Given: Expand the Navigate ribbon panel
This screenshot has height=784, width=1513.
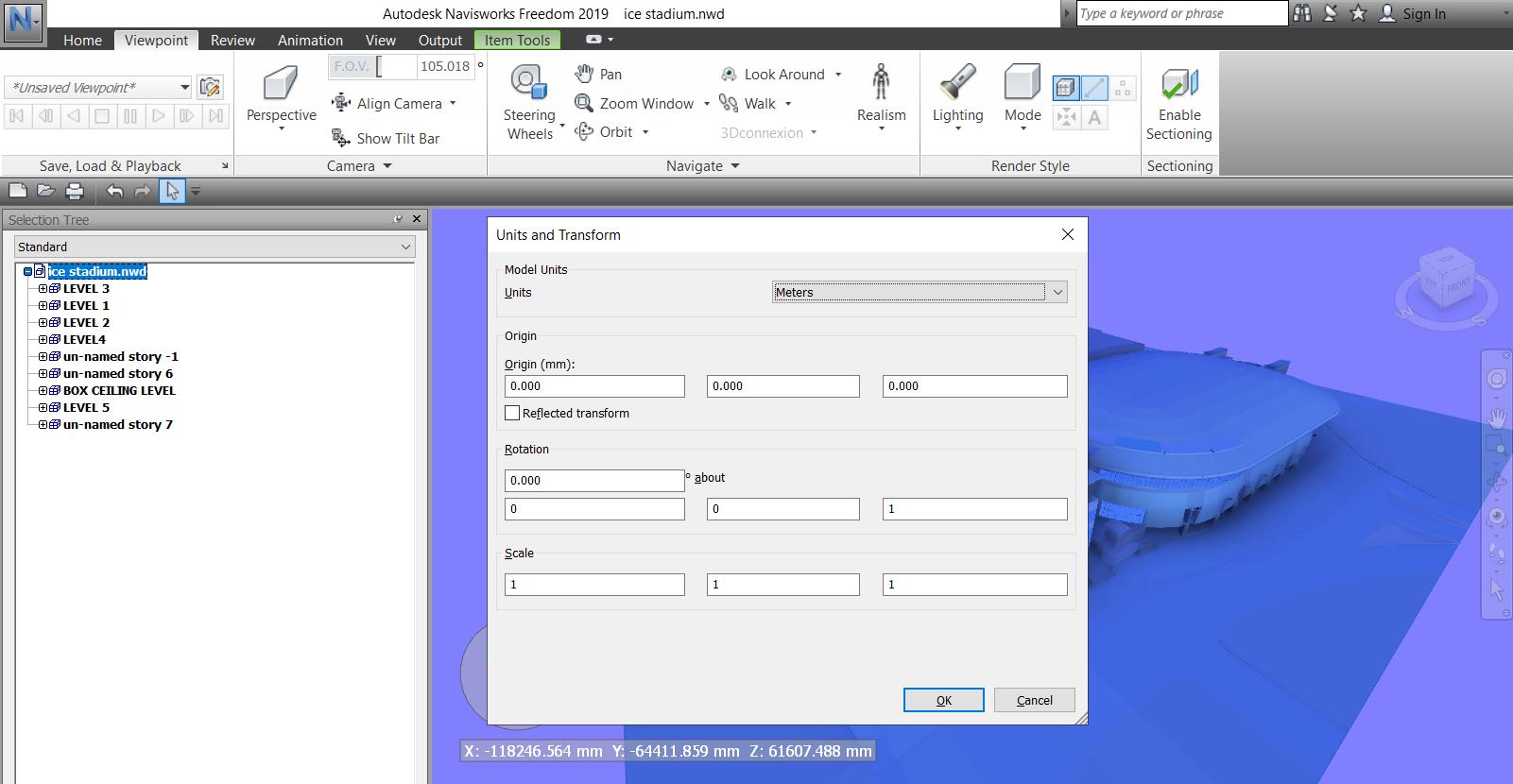Looking at the screenshot, I should click(703, 165).
